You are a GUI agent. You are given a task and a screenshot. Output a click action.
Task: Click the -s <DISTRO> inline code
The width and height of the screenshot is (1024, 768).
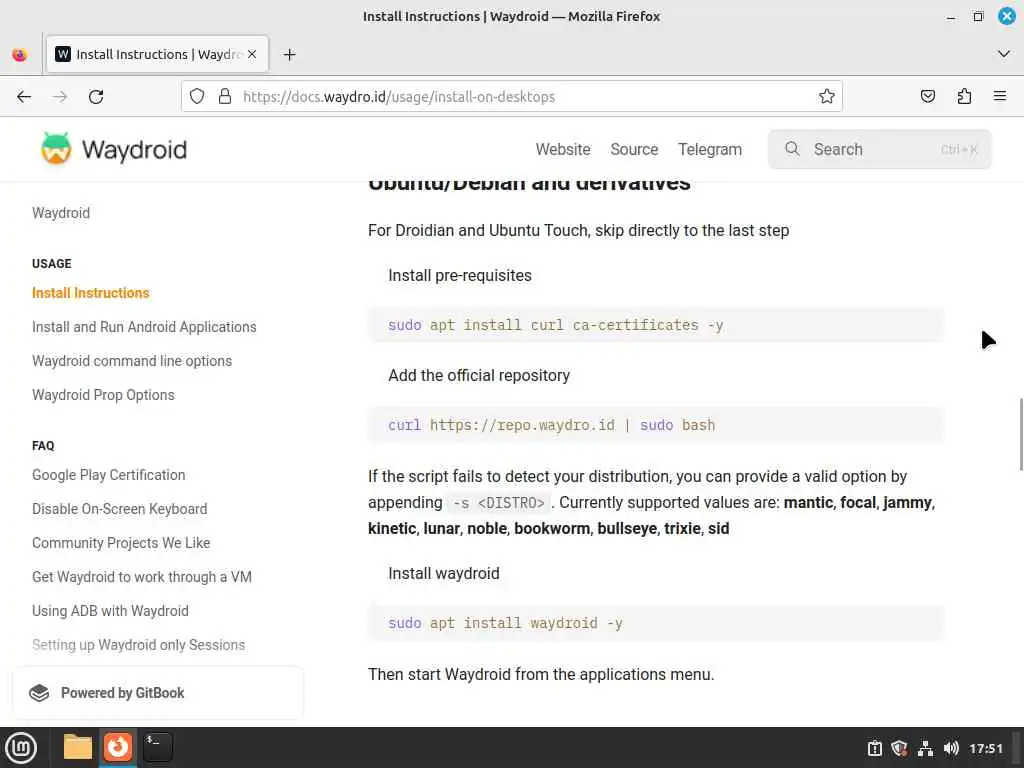click(499, 503)
